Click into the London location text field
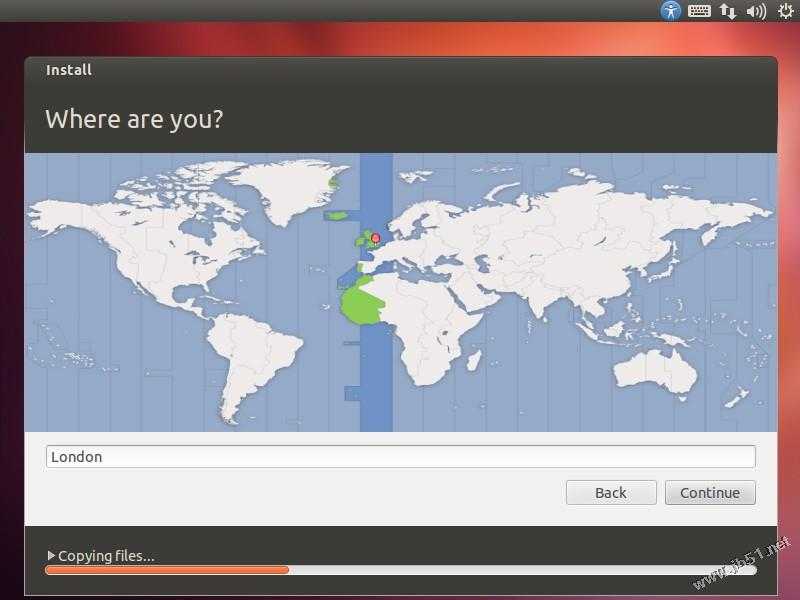Image resolution: width=800 pixels, height=600 pixels. tap(401, 457)
